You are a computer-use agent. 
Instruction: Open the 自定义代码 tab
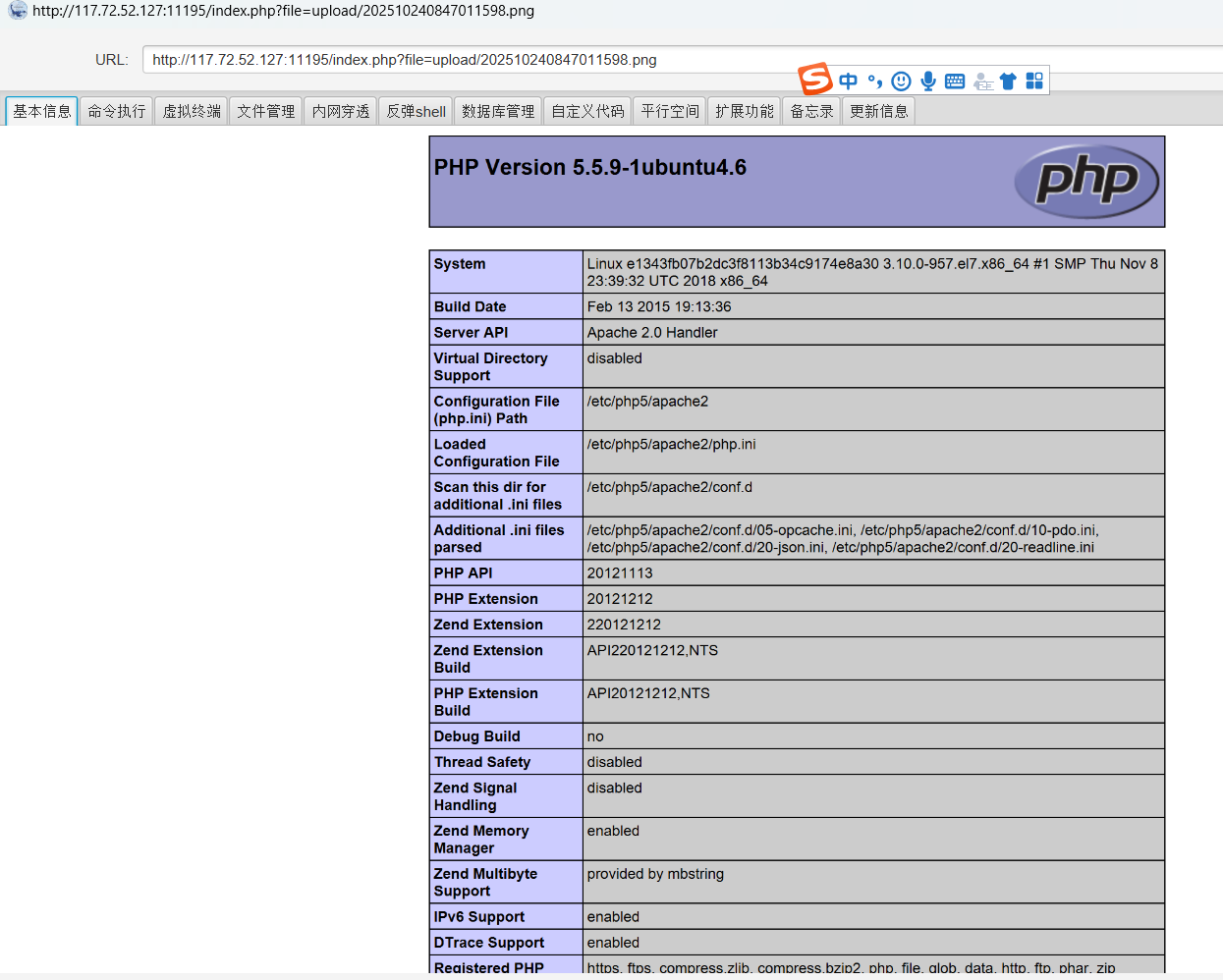click(x=587, y=111)
